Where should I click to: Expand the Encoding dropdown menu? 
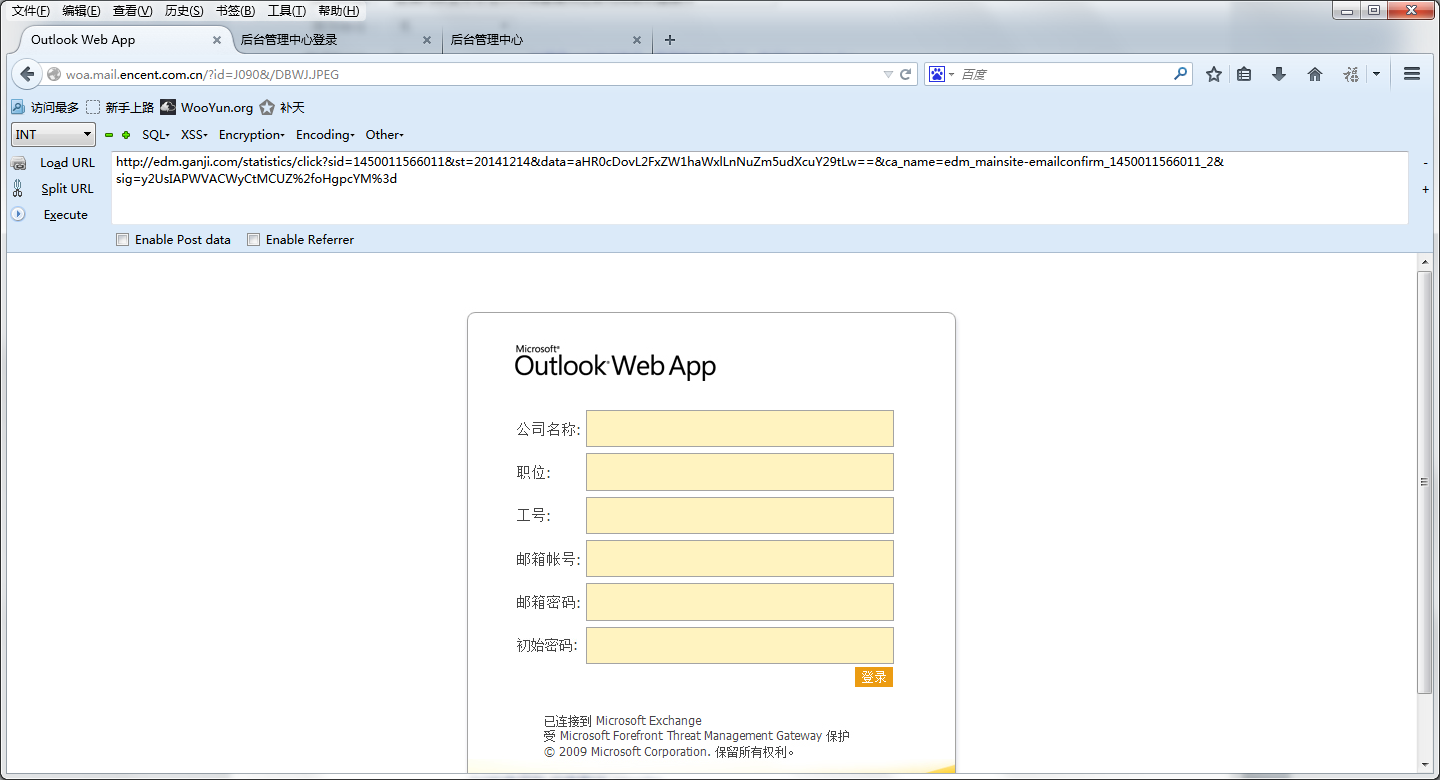pyautogui.click(x=326, y=135)
